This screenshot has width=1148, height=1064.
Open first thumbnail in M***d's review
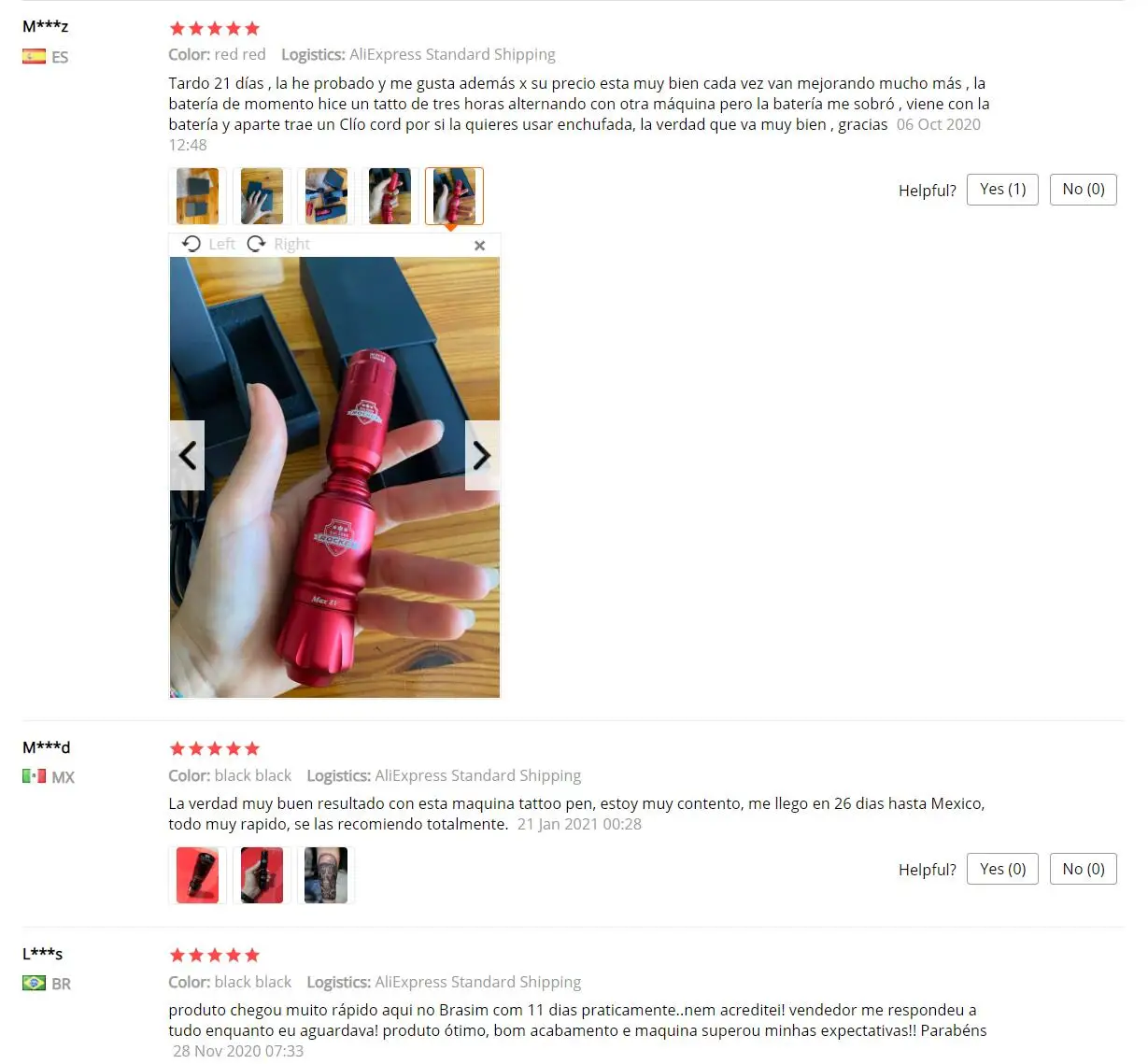tap(197, 875)
